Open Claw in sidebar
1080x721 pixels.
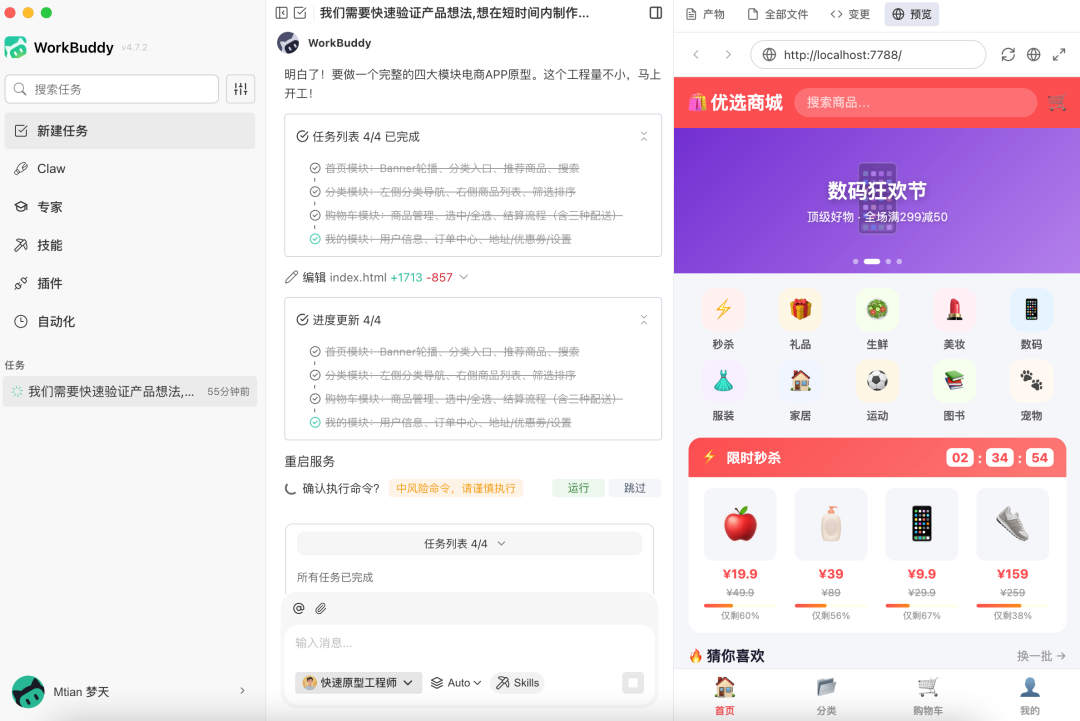tap(129, 169)
